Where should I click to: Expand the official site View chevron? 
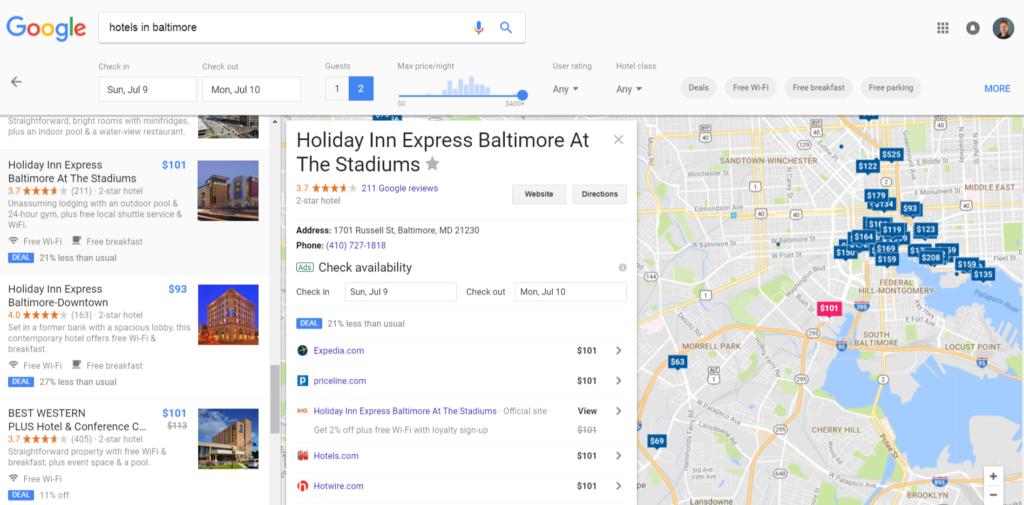click(618, 411)
